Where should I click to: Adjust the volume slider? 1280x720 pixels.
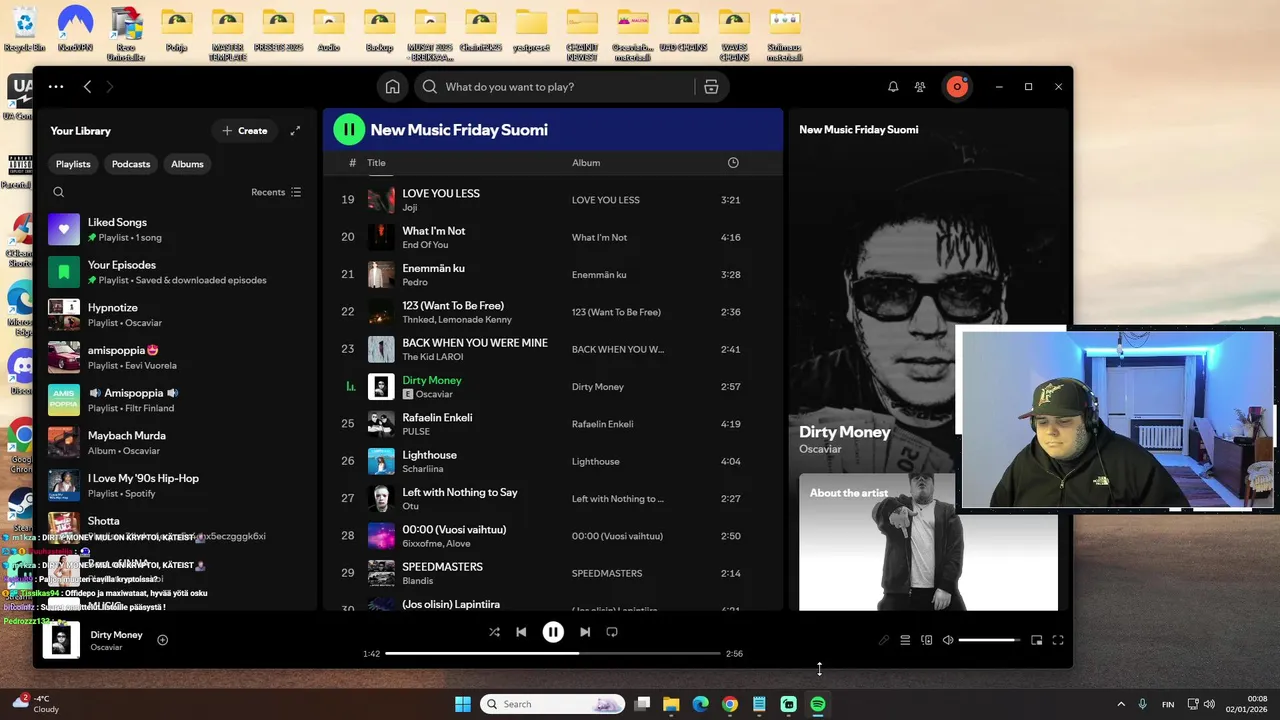(989, 640)
